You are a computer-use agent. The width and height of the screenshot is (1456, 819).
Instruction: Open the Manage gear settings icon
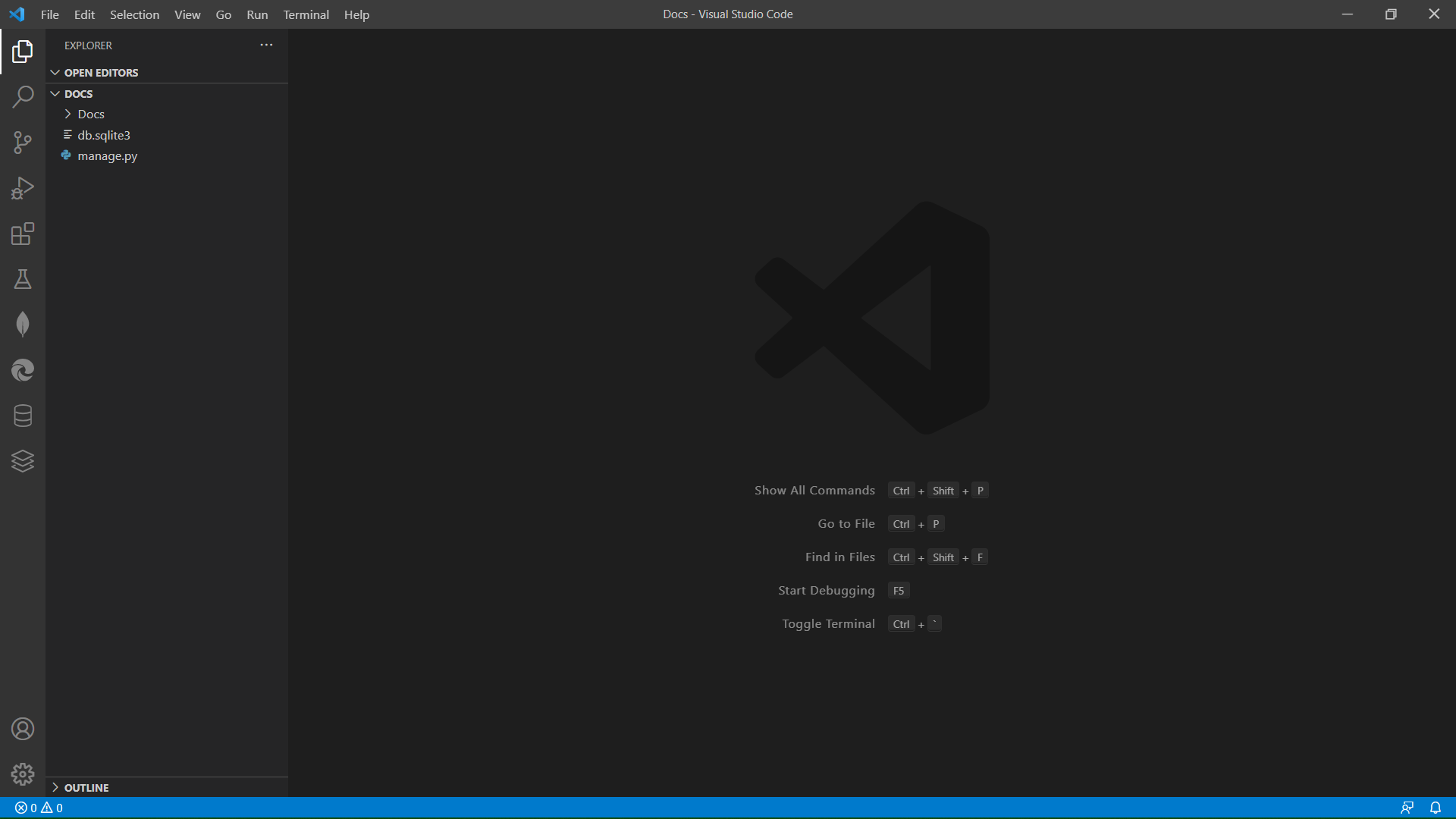(23, 774)
